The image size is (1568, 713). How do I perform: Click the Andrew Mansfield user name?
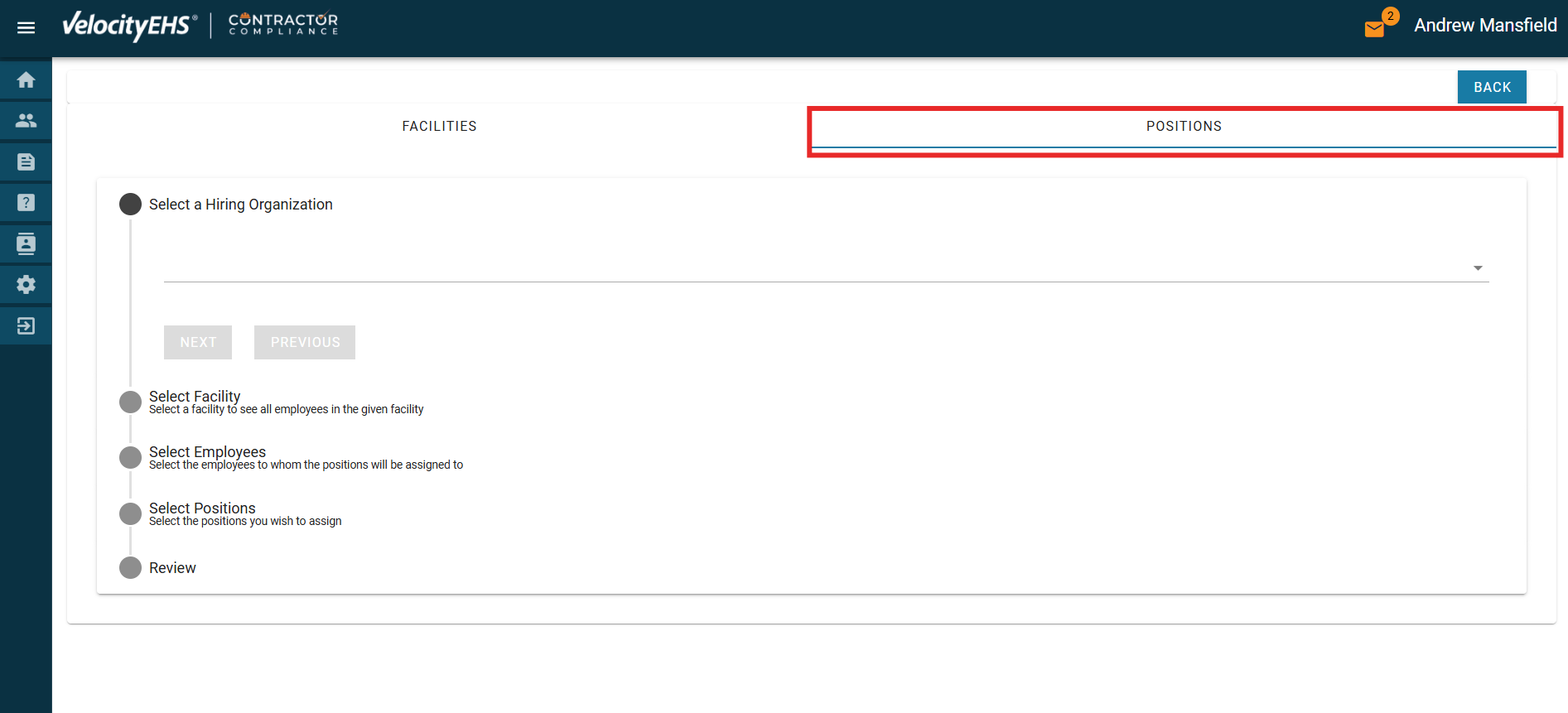(x=1484, y=26)
